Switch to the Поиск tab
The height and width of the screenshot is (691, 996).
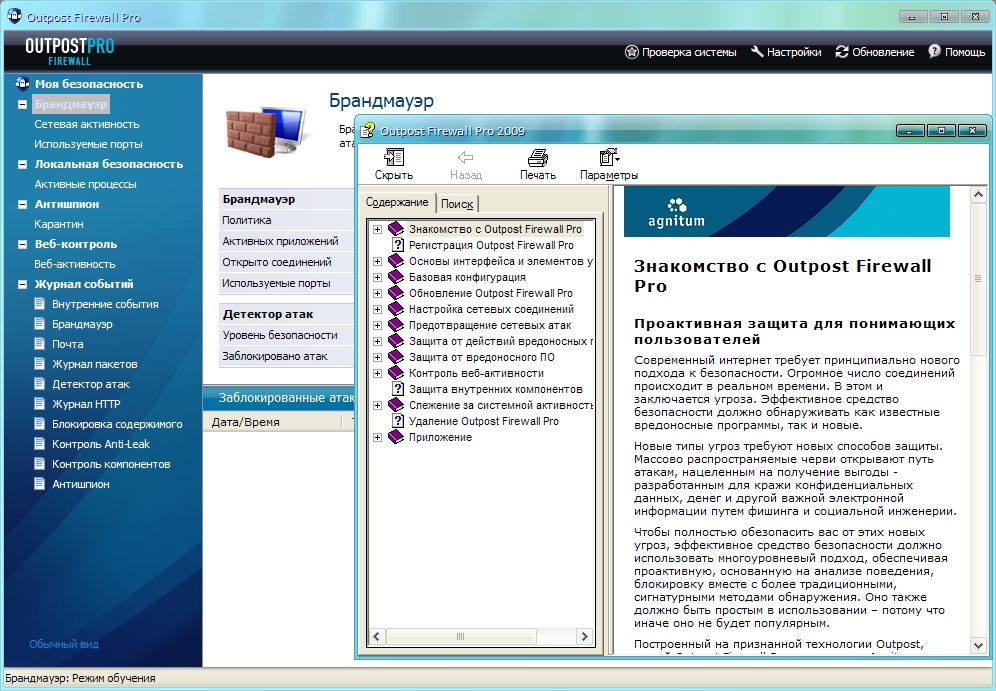457,204
